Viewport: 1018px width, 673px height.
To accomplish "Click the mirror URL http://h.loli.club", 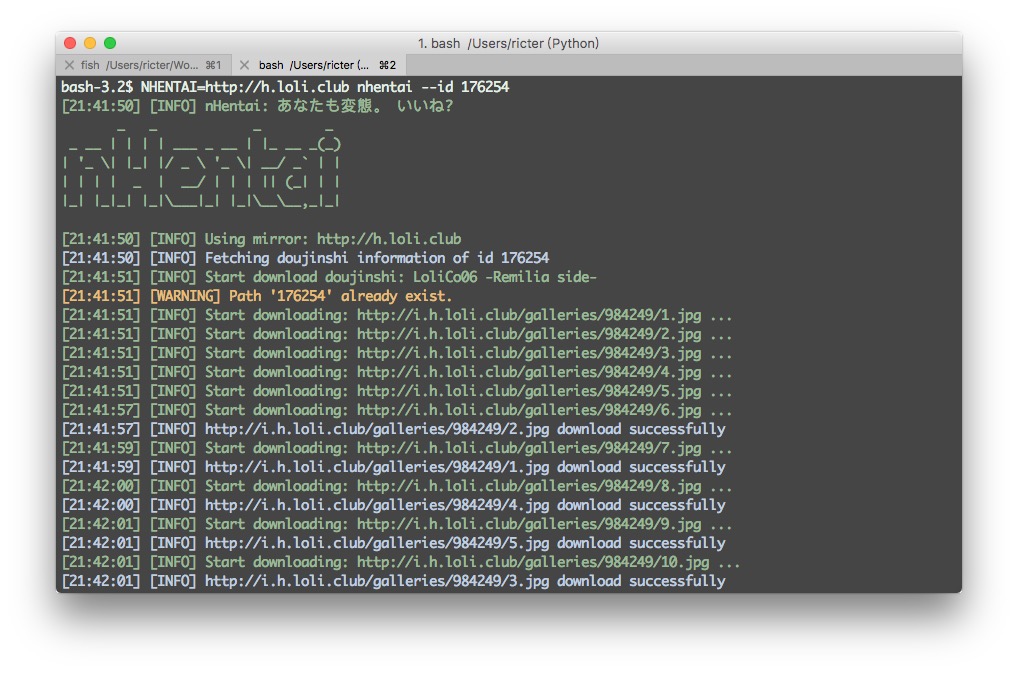I will click(x=389, y=239).
